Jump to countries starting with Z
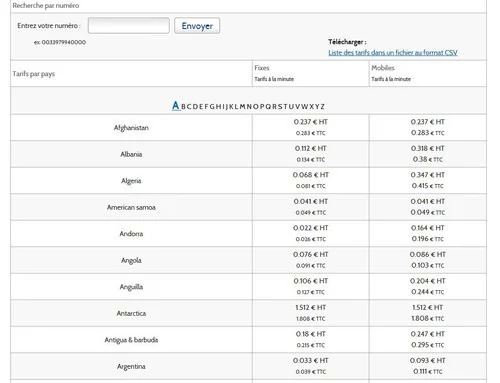This screenshot has width=500, height=383. (322, 107)
